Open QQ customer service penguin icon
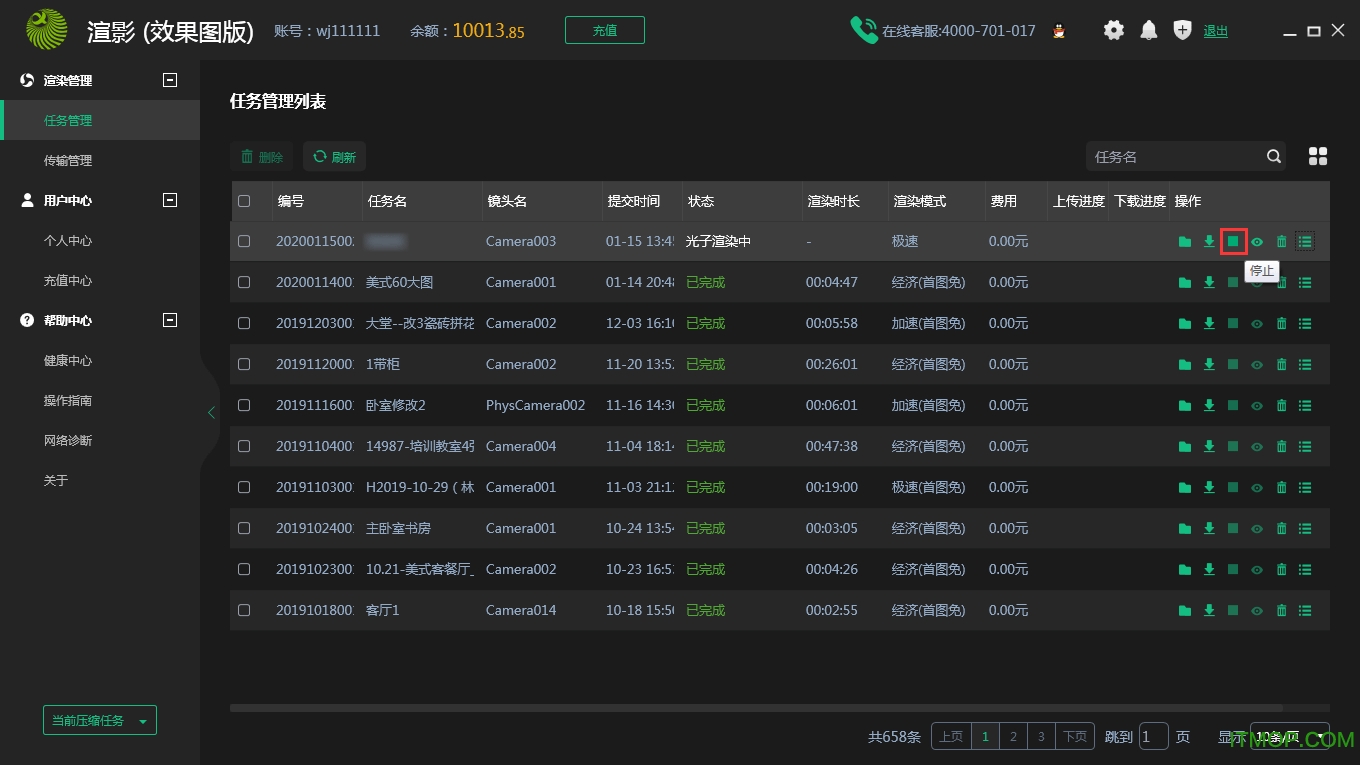 1059,31
